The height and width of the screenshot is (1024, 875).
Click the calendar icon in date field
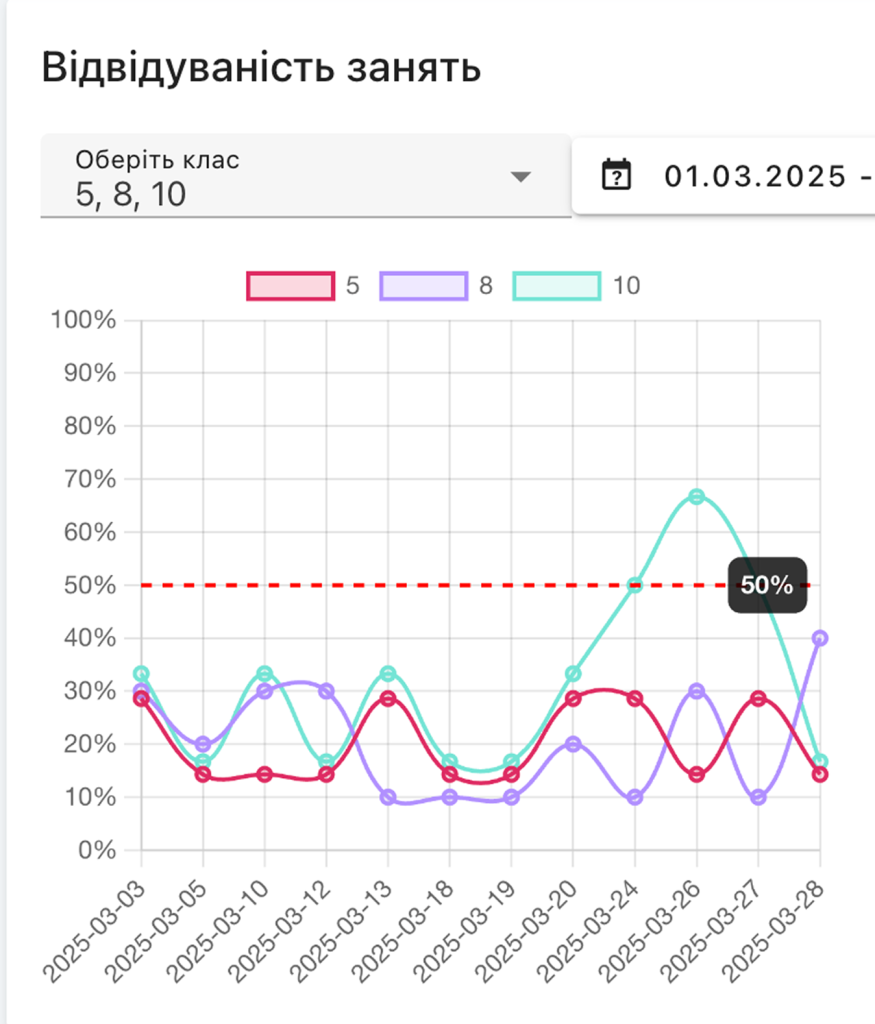click(617, 175)
